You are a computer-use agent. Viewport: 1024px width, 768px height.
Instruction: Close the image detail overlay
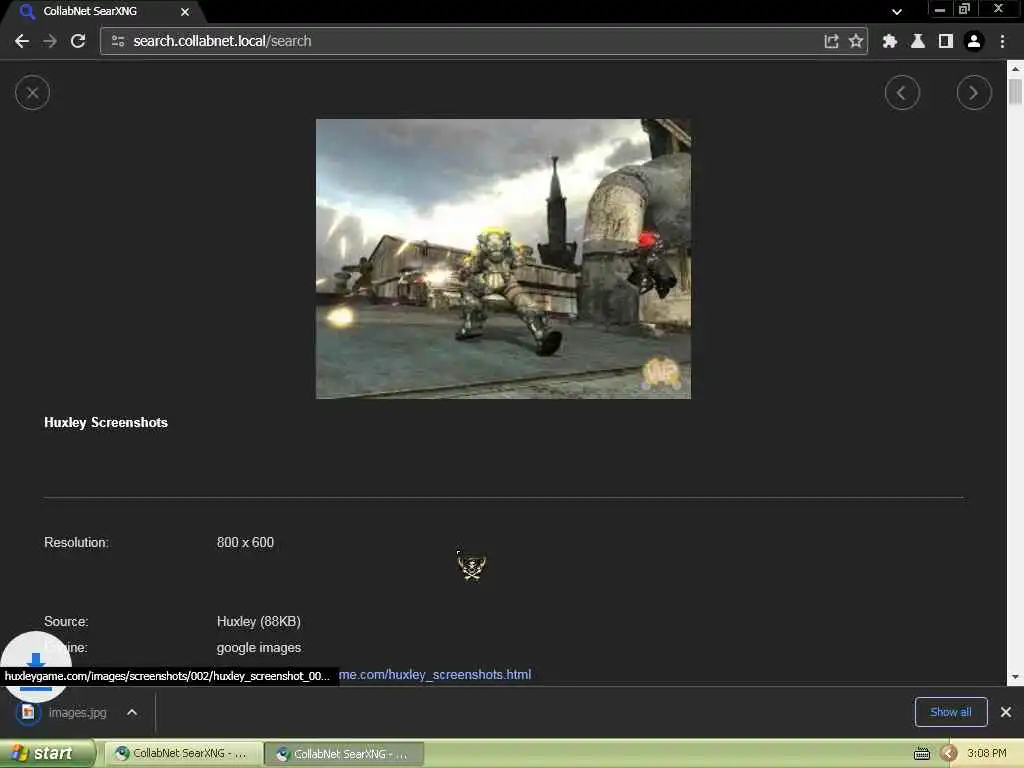[32, 93]
